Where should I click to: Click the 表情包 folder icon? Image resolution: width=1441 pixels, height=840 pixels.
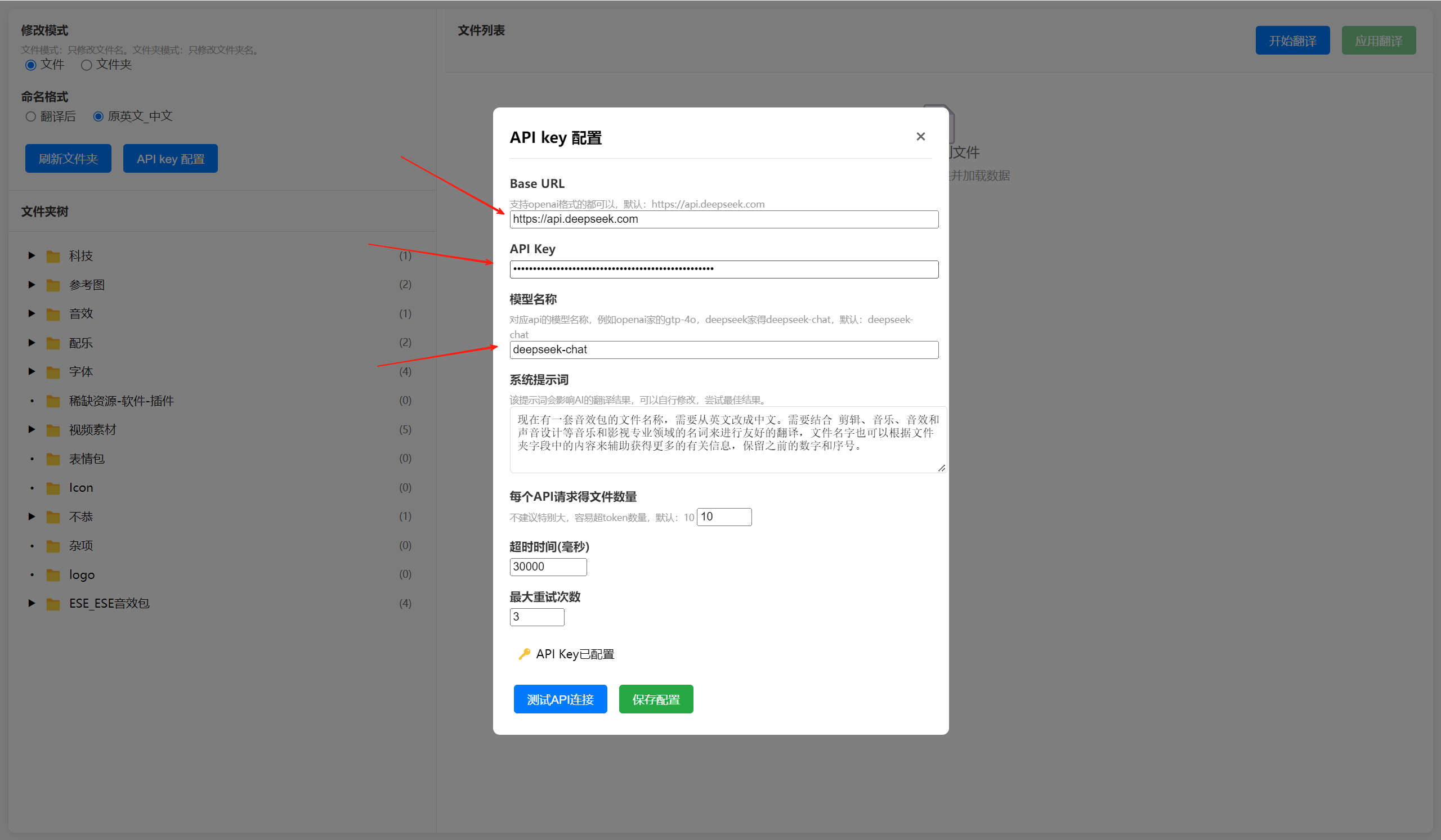pyautogui.click(x=53, y=460)
